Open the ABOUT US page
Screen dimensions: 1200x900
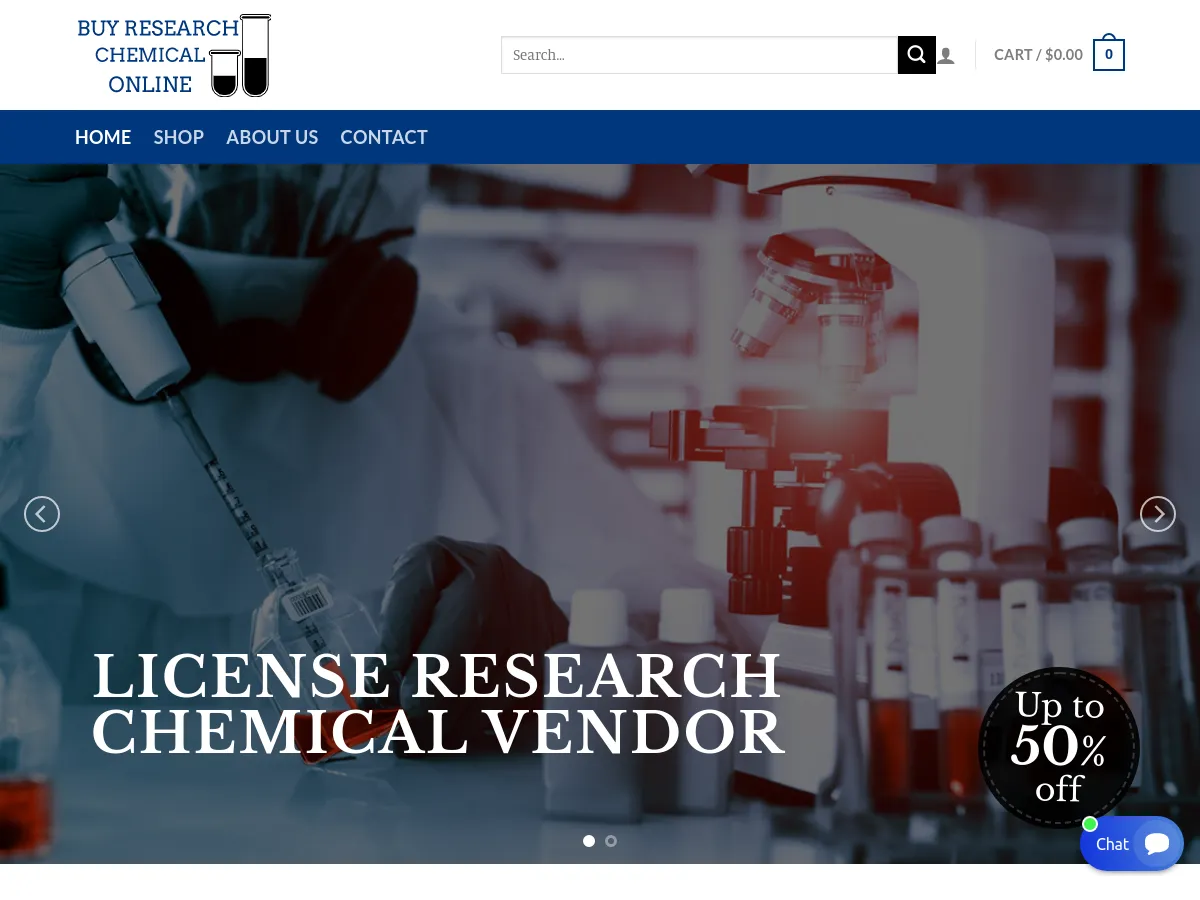click(272, 137)
